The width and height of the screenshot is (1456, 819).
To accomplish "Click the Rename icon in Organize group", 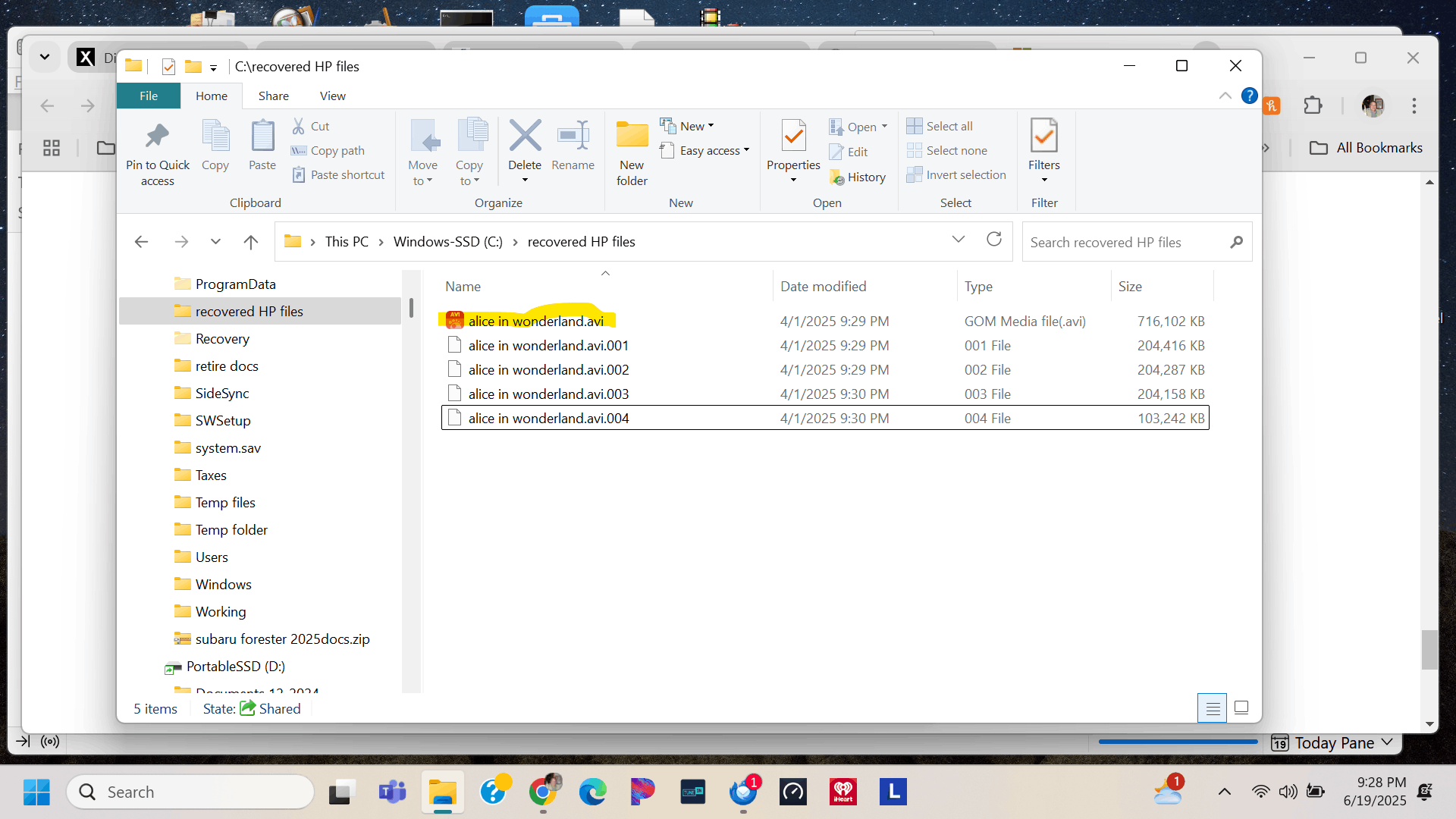I will click(573, 136).
